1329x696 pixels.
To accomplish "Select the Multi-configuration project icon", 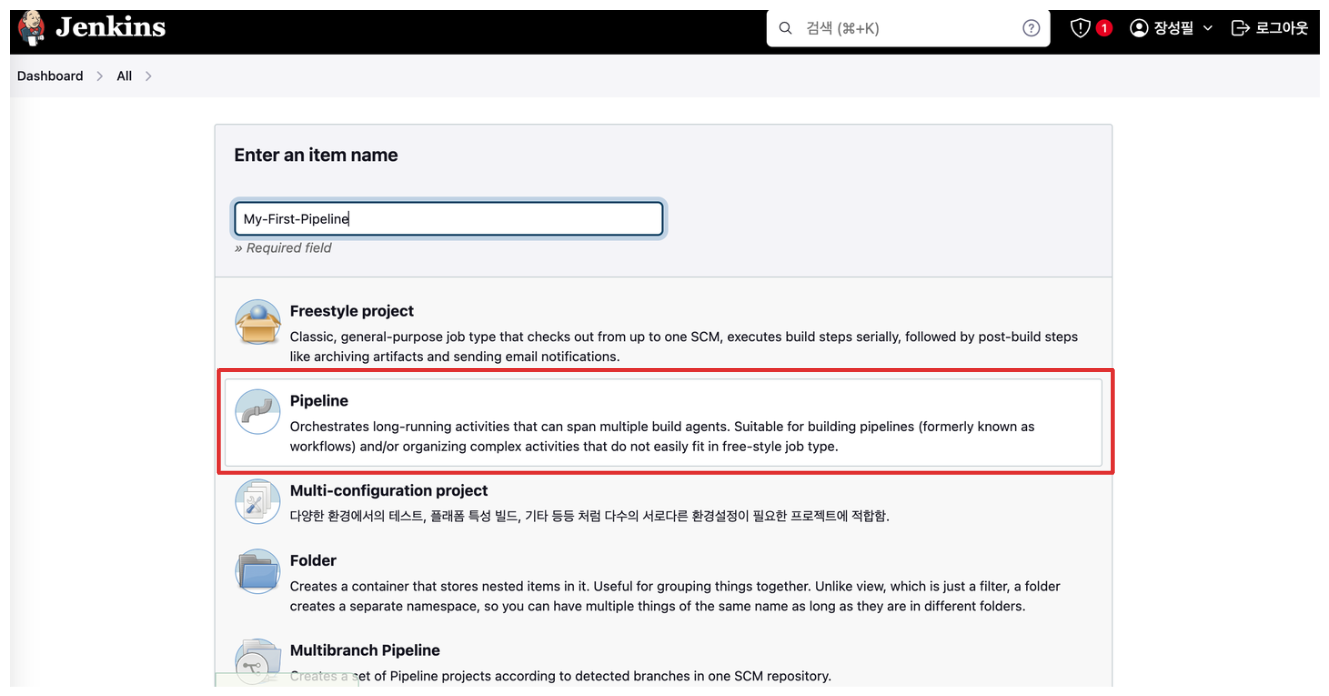I will [x=258, y=502].
